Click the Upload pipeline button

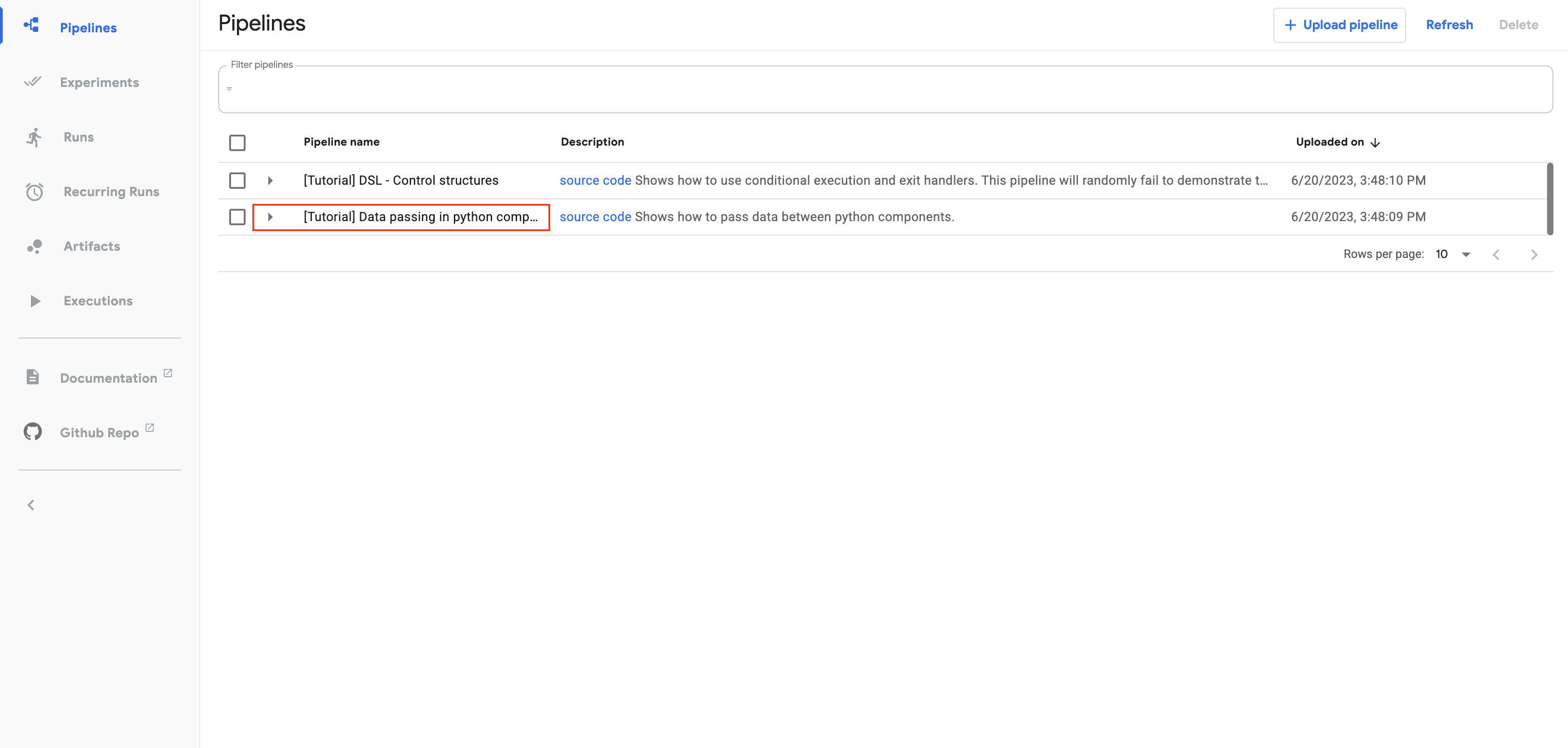pos(1339,25)
